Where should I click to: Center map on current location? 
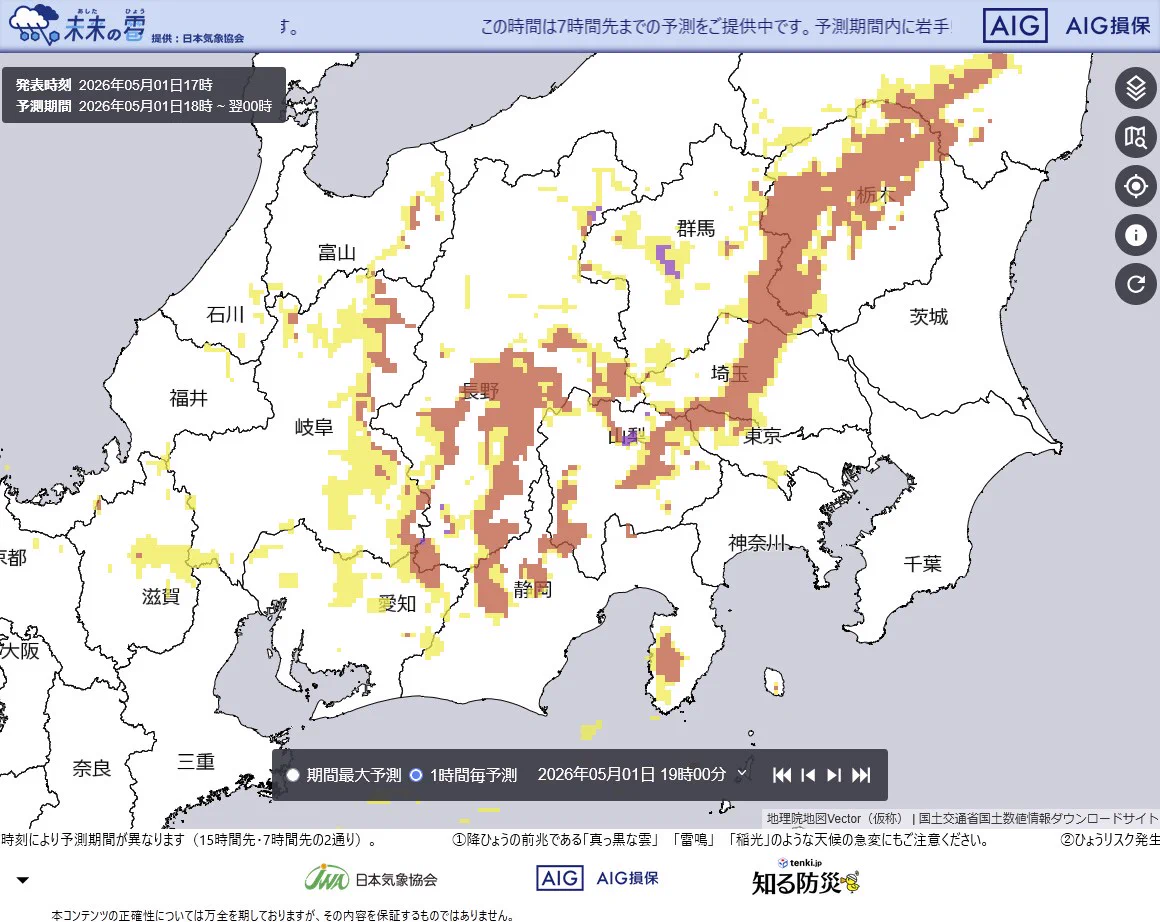point(1136,186)
